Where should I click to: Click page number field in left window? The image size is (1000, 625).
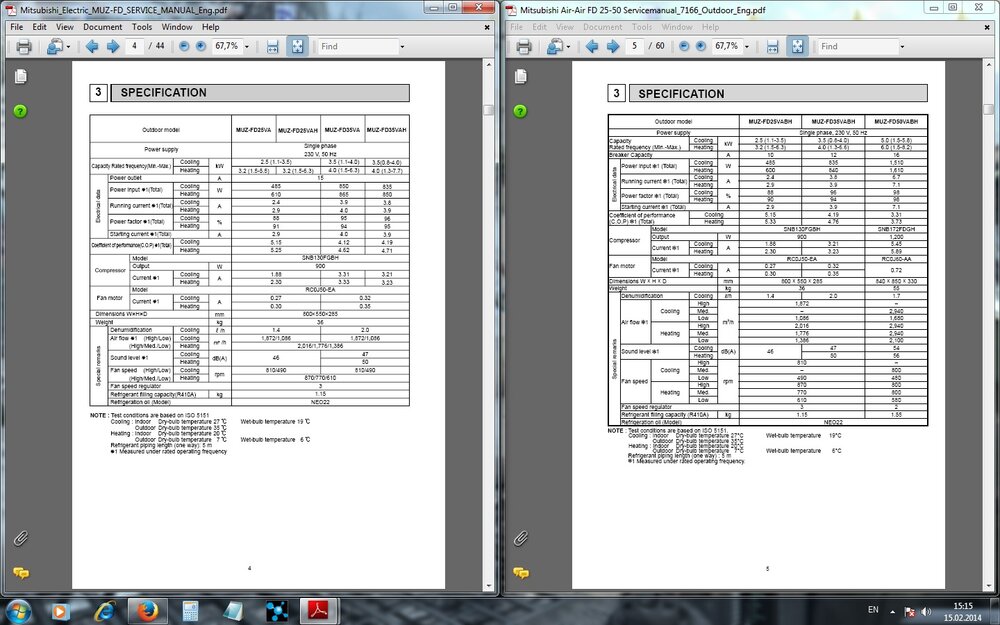point(134,46)
